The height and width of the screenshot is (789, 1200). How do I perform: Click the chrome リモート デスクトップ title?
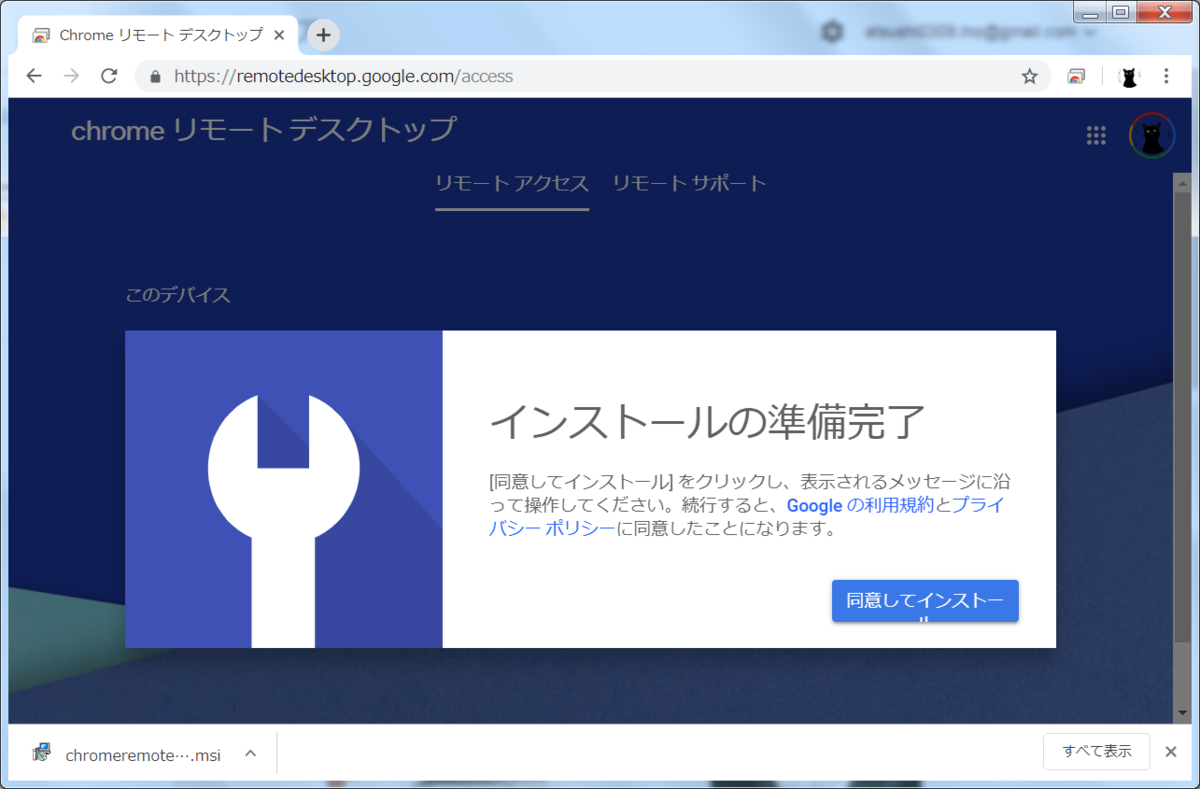click(x=264, y=131)
